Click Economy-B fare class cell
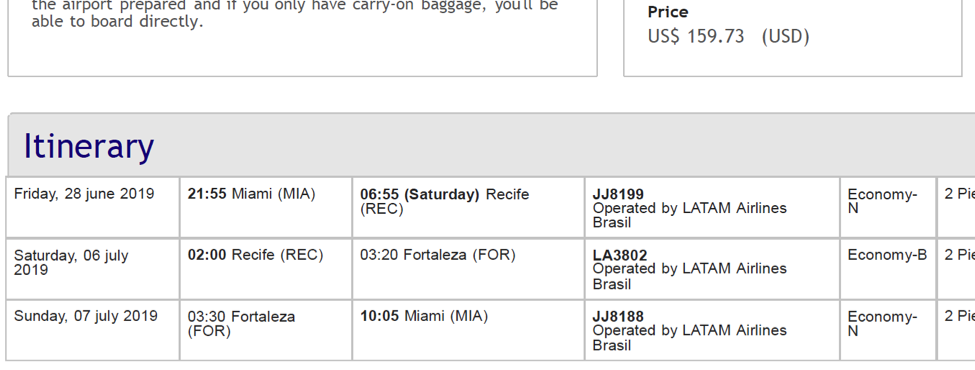 click(x=888, y=269)
